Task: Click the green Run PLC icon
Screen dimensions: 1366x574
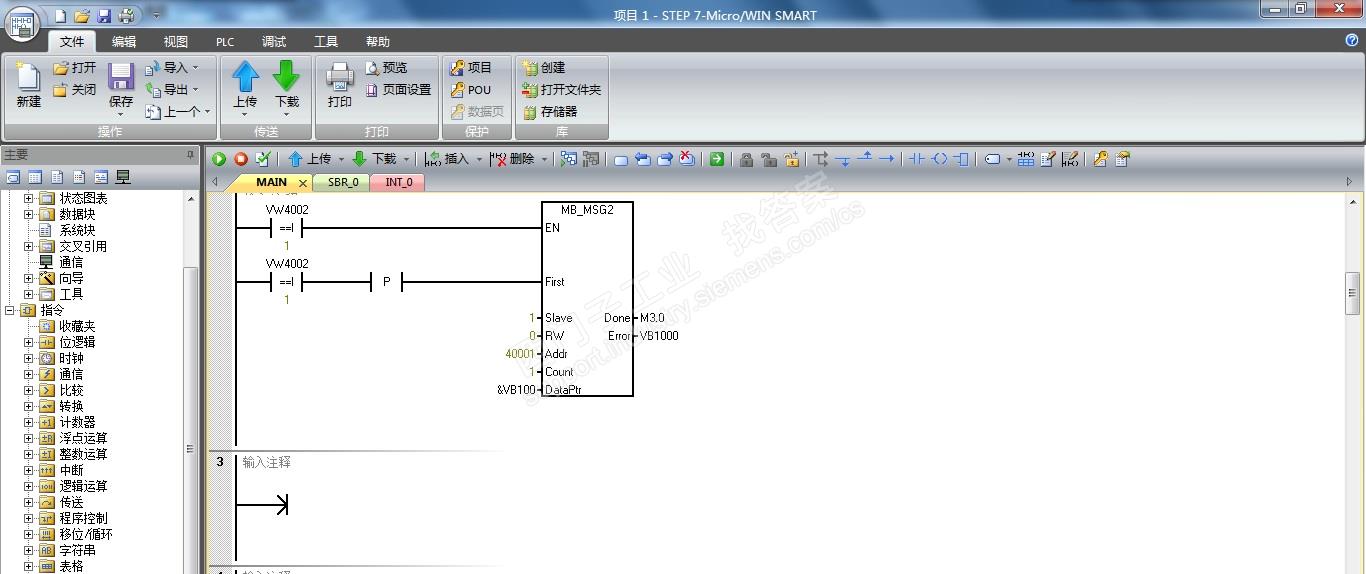Action: 219,159
